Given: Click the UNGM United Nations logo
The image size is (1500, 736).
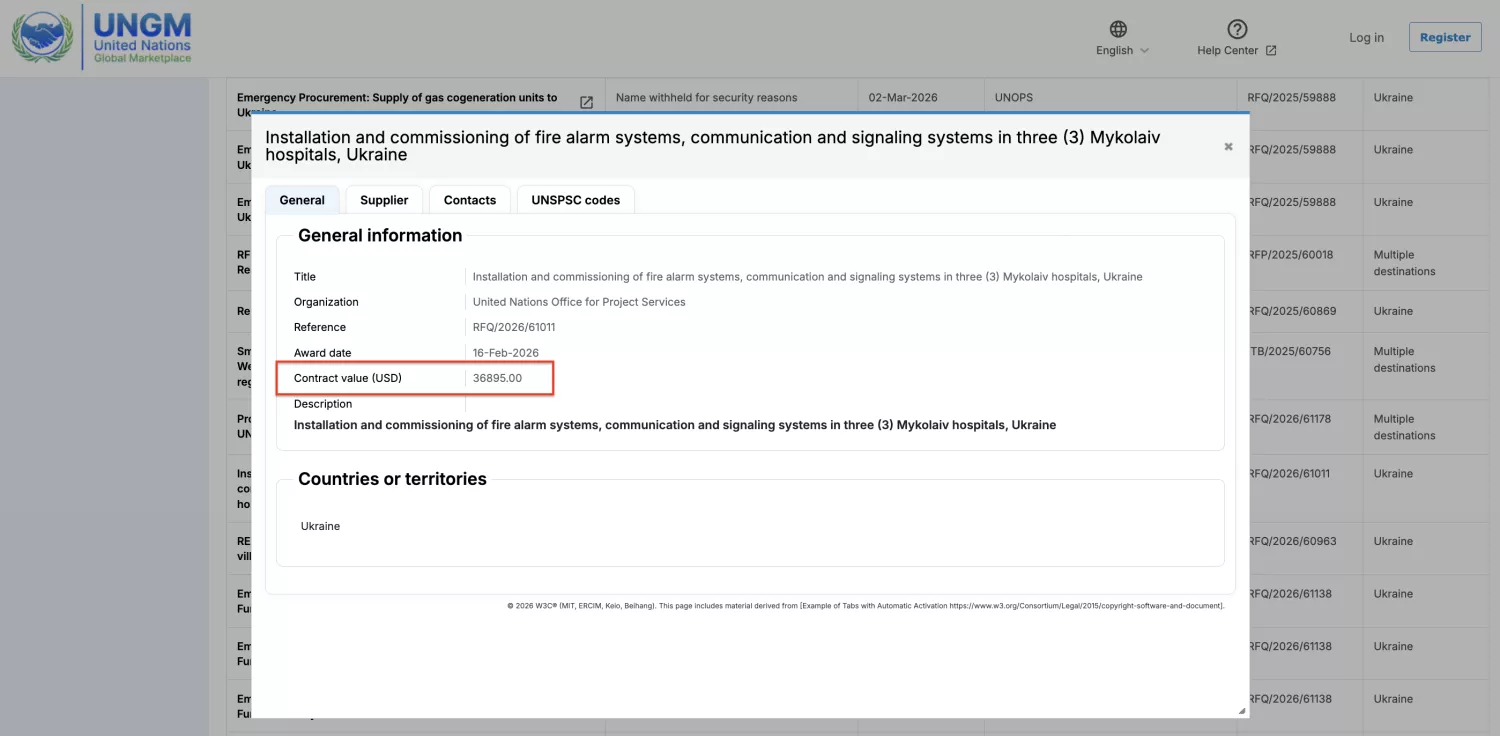Looking at the screenshot, I should (102, 38).
